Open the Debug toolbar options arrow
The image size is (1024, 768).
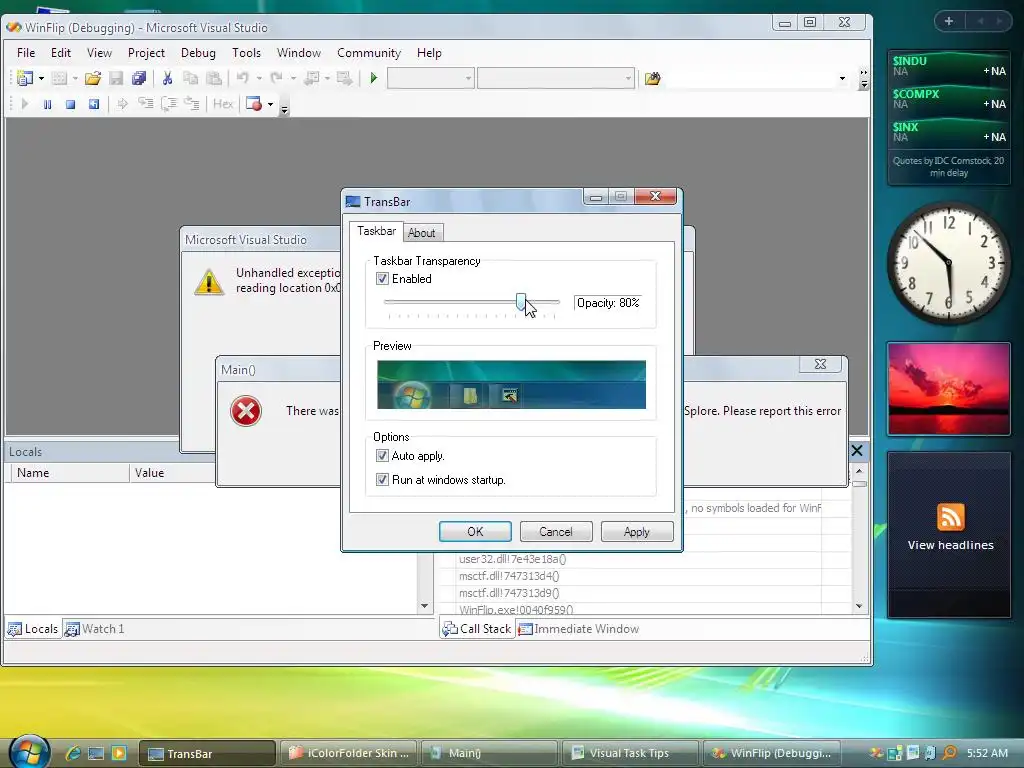pyautogui.click(x=284, y=108)
